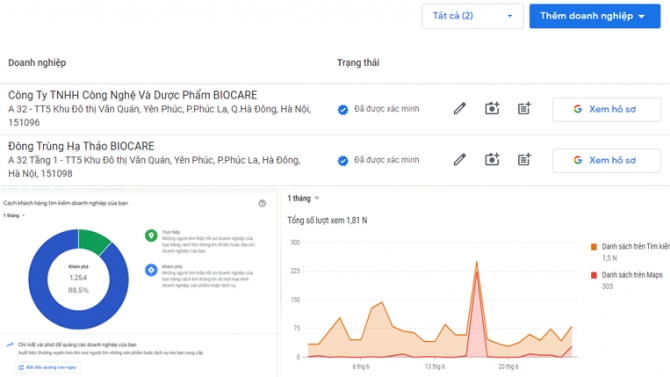View profile of Công Ty TNHH BIOCARE

pyautogui.click(x=606, y=109)
